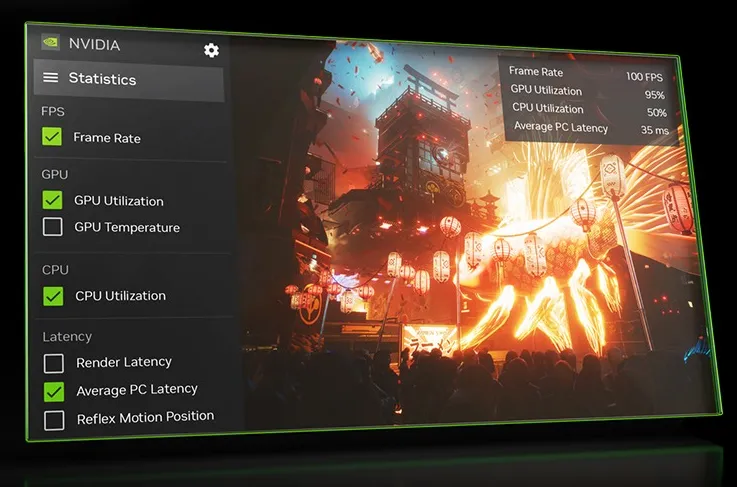Click the NVIDIA title text
737x487 pixels.
click(94, 44)
